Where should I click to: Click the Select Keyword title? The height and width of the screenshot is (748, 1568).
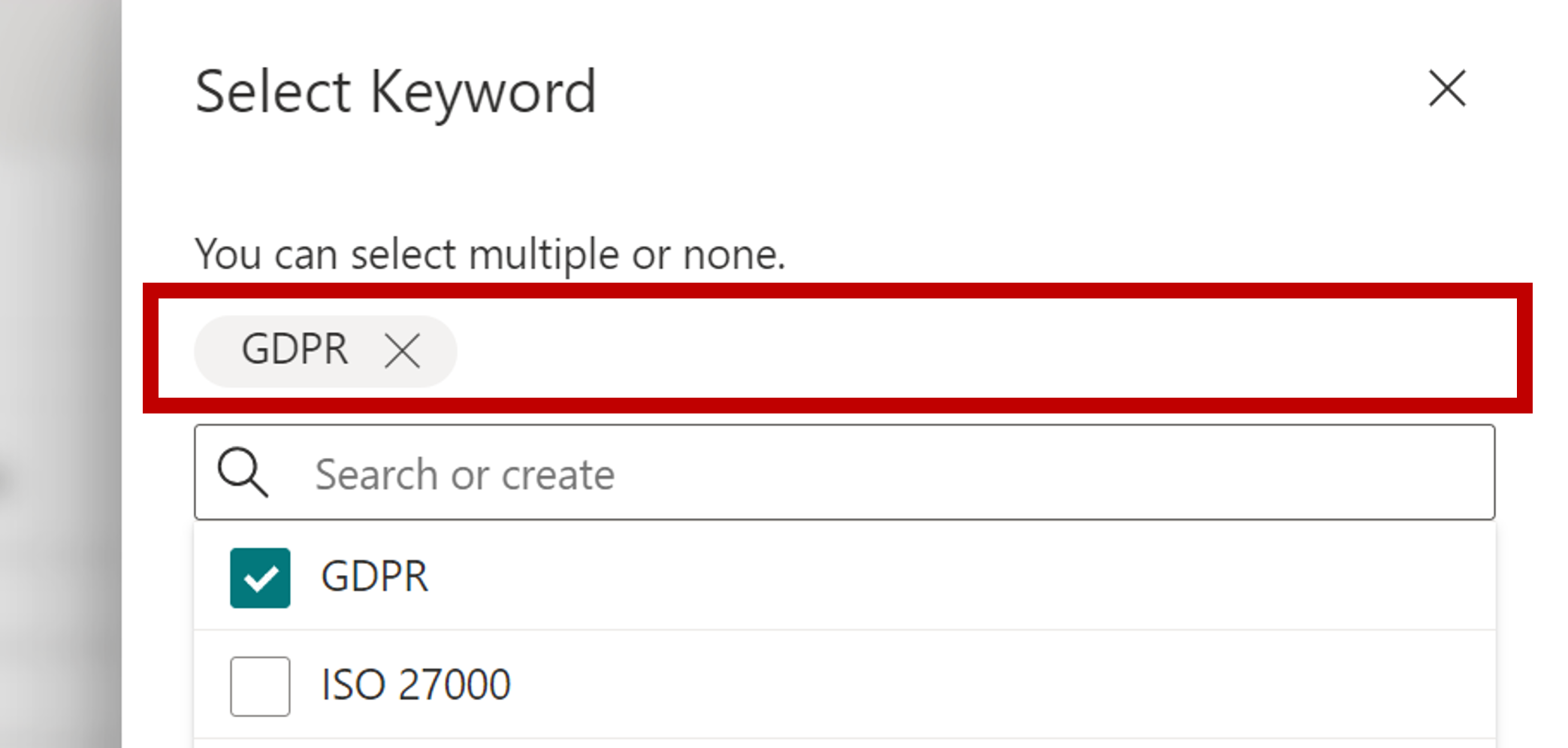coord(395,92)
